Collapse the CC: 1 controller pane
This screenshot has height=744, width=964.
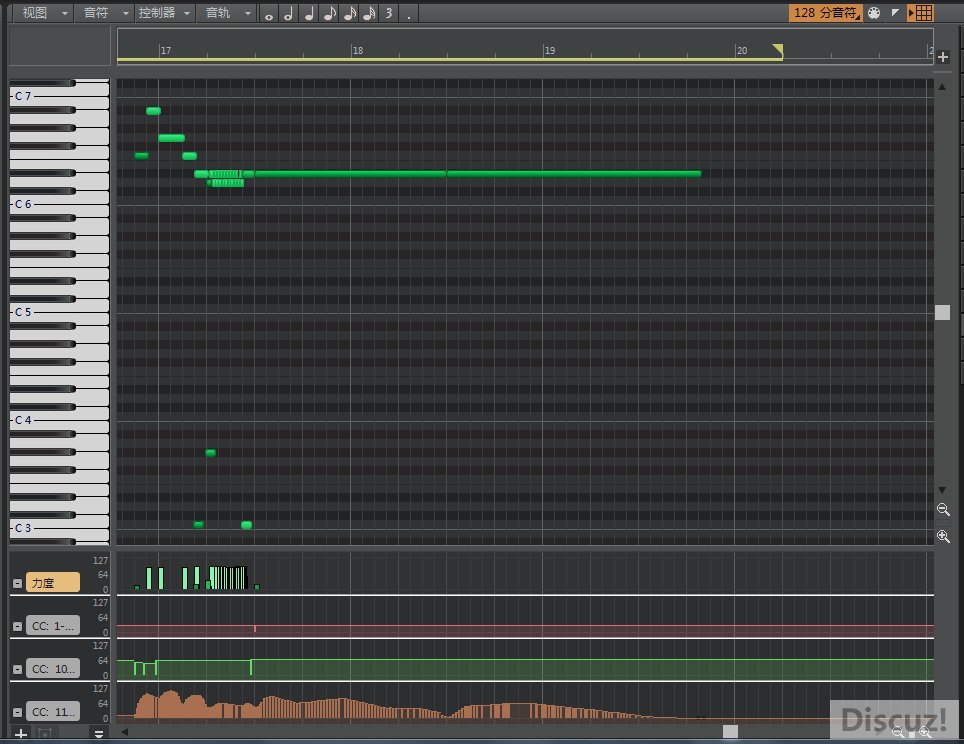[18, 626]
